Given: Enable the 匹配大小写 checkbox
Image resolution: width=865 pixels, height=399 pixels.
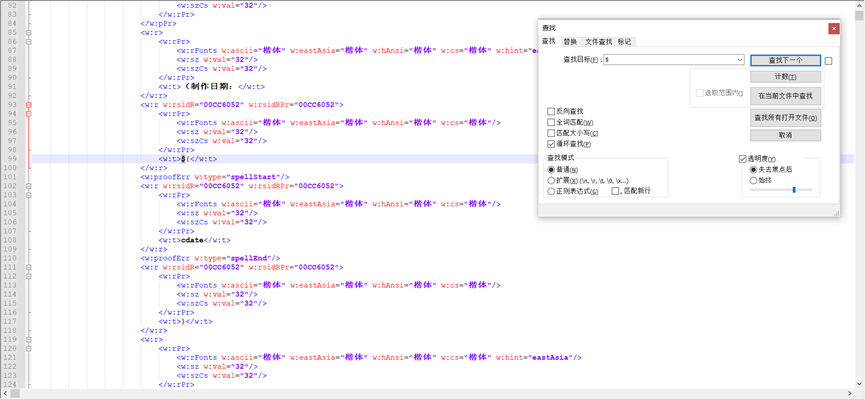Looking at the screenshot, I should click(x=551, y=133).
